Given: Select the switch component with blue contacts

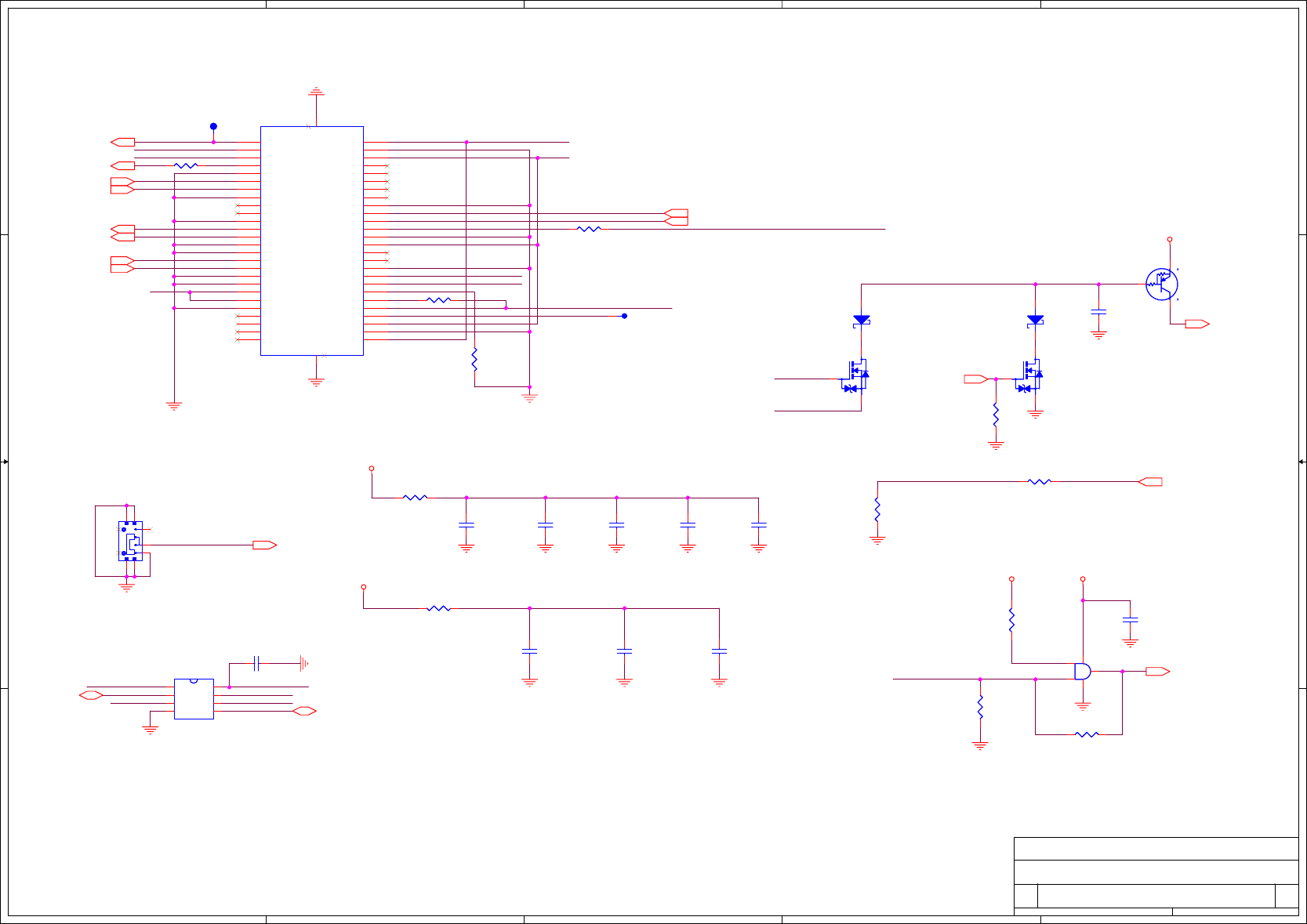Looking at the screenshot, I should (131, 542).
